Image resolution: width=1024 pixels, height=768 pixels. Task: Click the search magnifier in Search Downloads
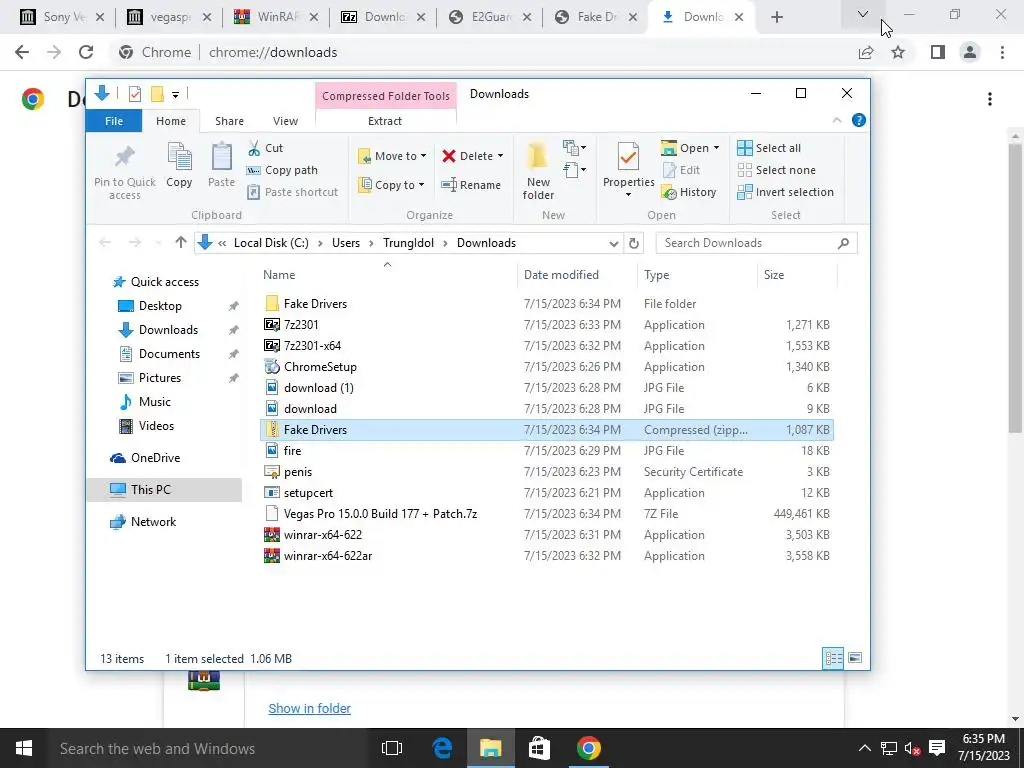pos(843,243)
